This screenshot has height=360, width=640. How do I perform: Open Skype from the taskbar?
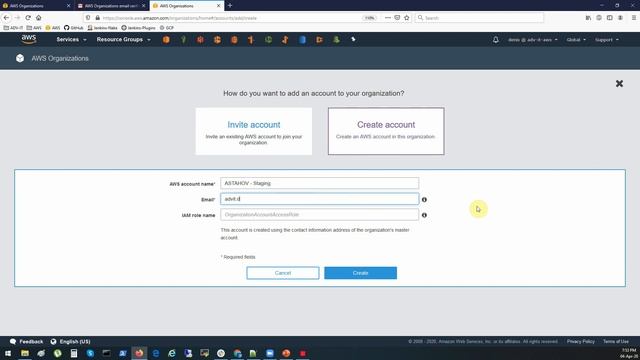click(90, 353)
